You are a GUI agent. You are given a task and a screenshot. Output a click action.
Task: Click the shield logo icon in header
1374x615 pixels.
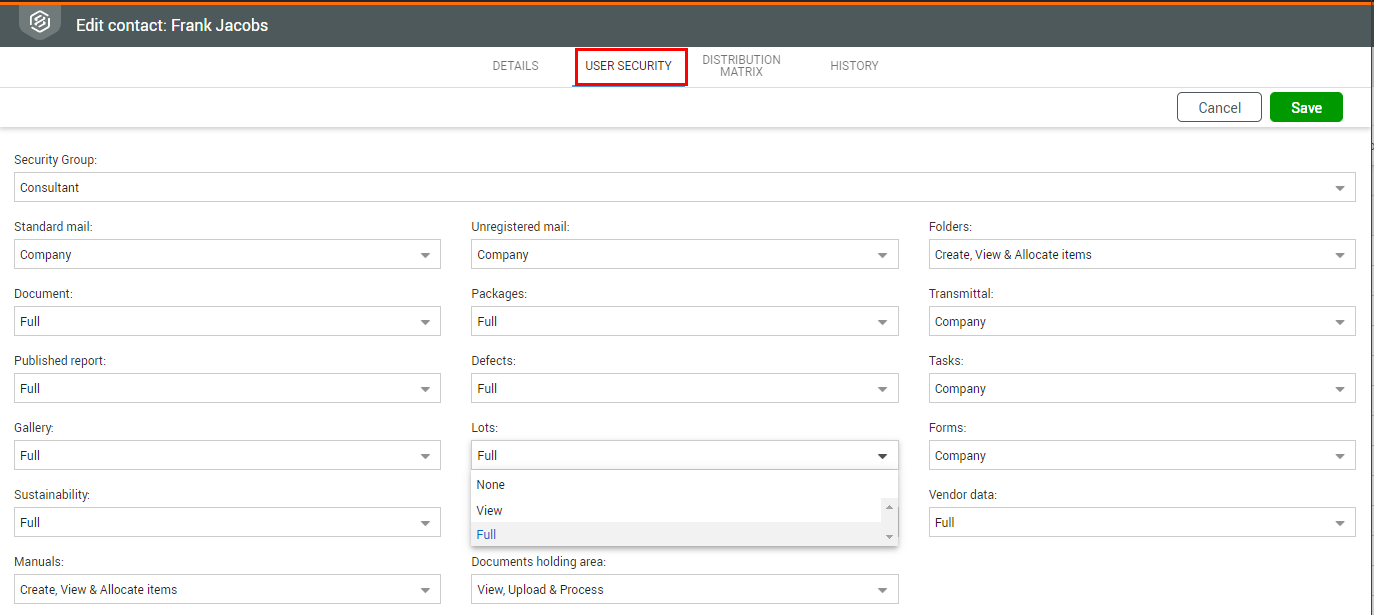click(39, 22)
